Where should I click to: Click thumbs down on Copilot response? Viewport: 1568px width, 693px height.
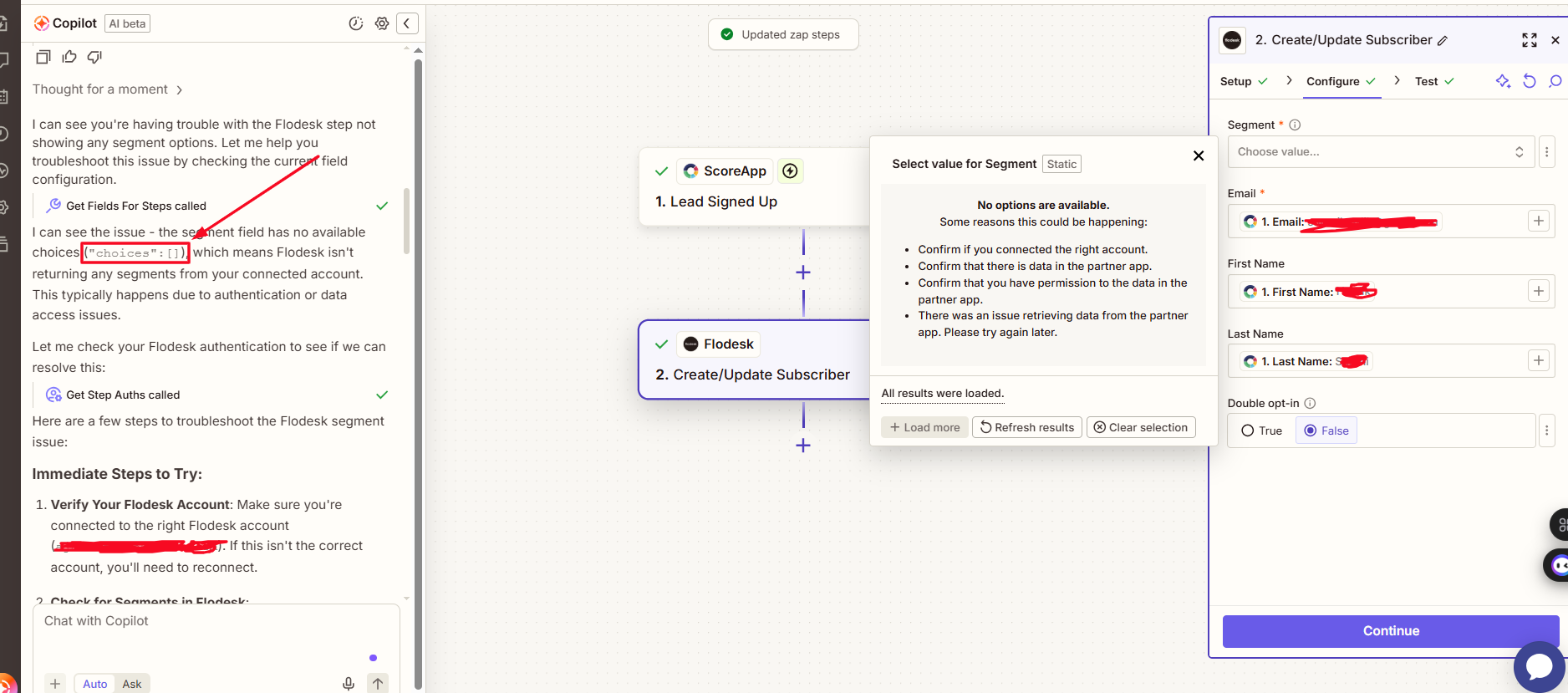[x=94, y=57]
